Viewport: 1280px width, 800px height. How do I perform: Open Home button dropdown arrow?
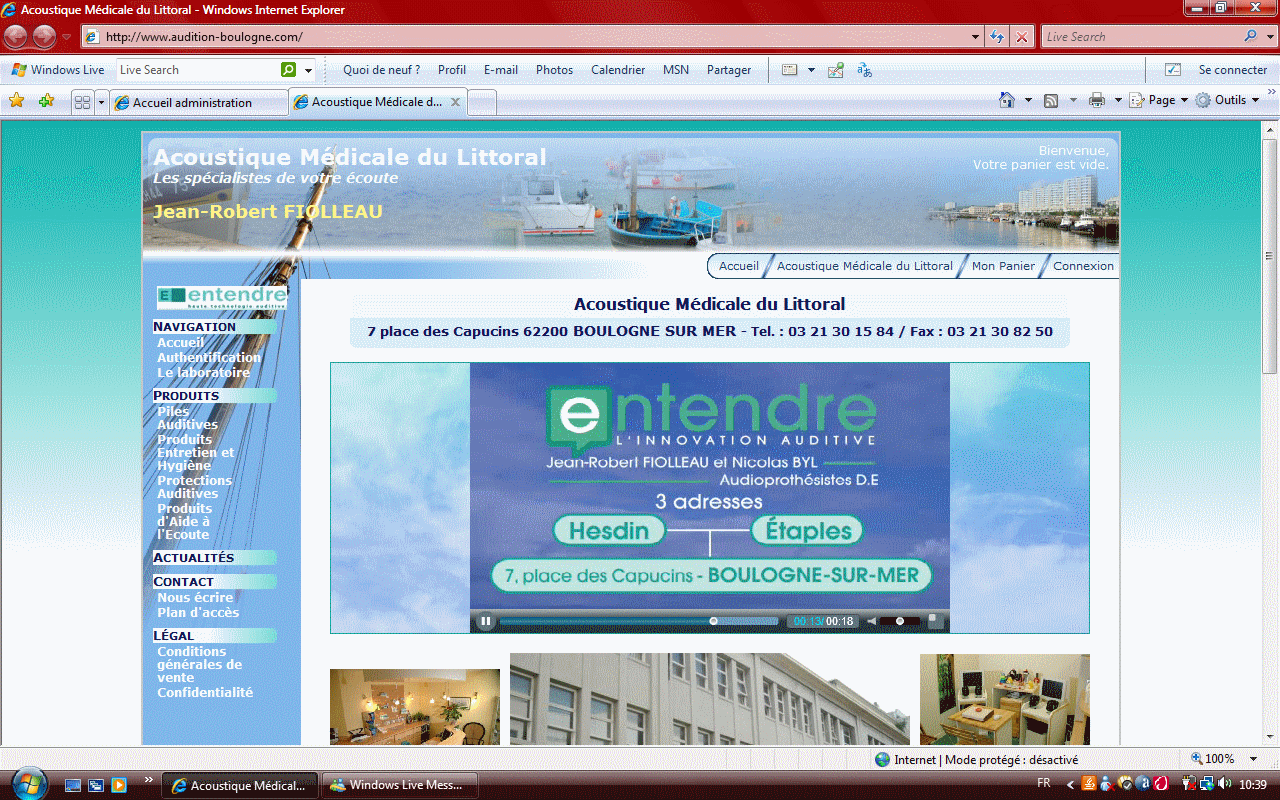coord(1028,100)
